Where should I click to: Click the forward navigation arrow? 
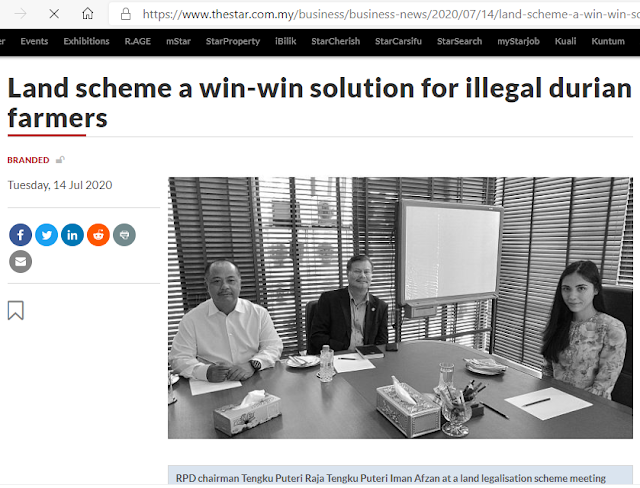(20, 14)
